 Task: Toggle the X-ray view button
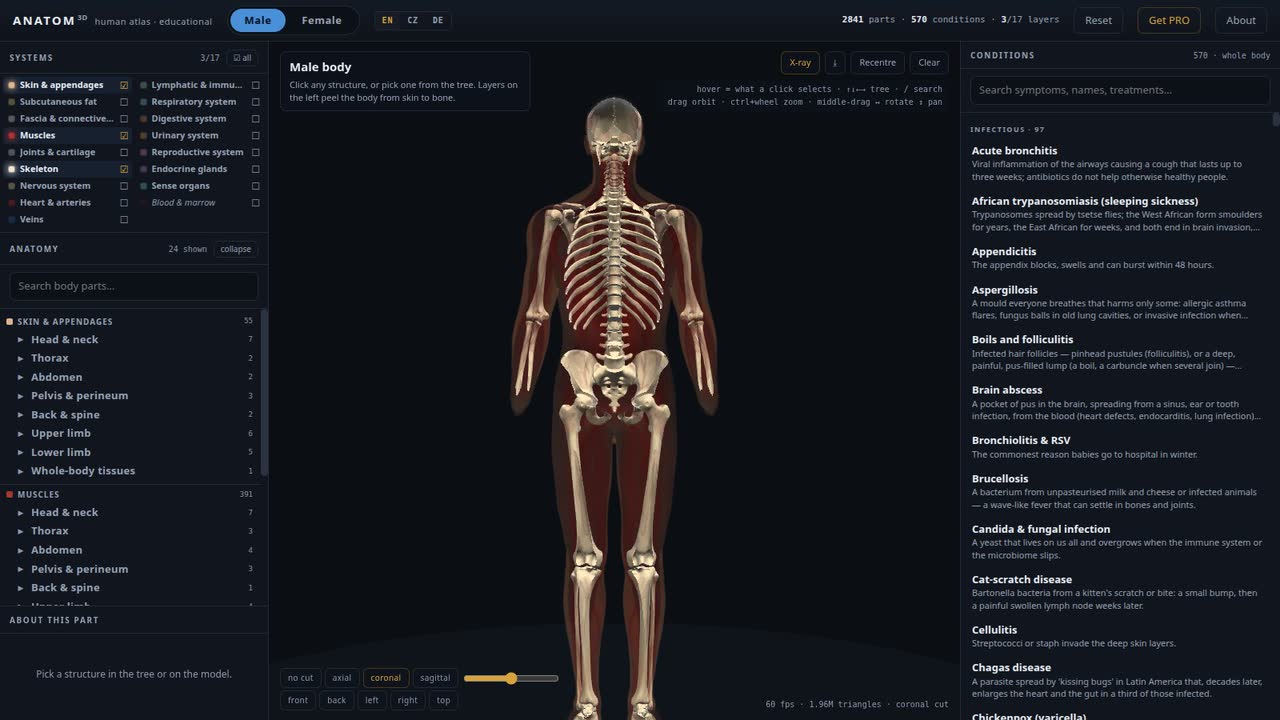800,62
